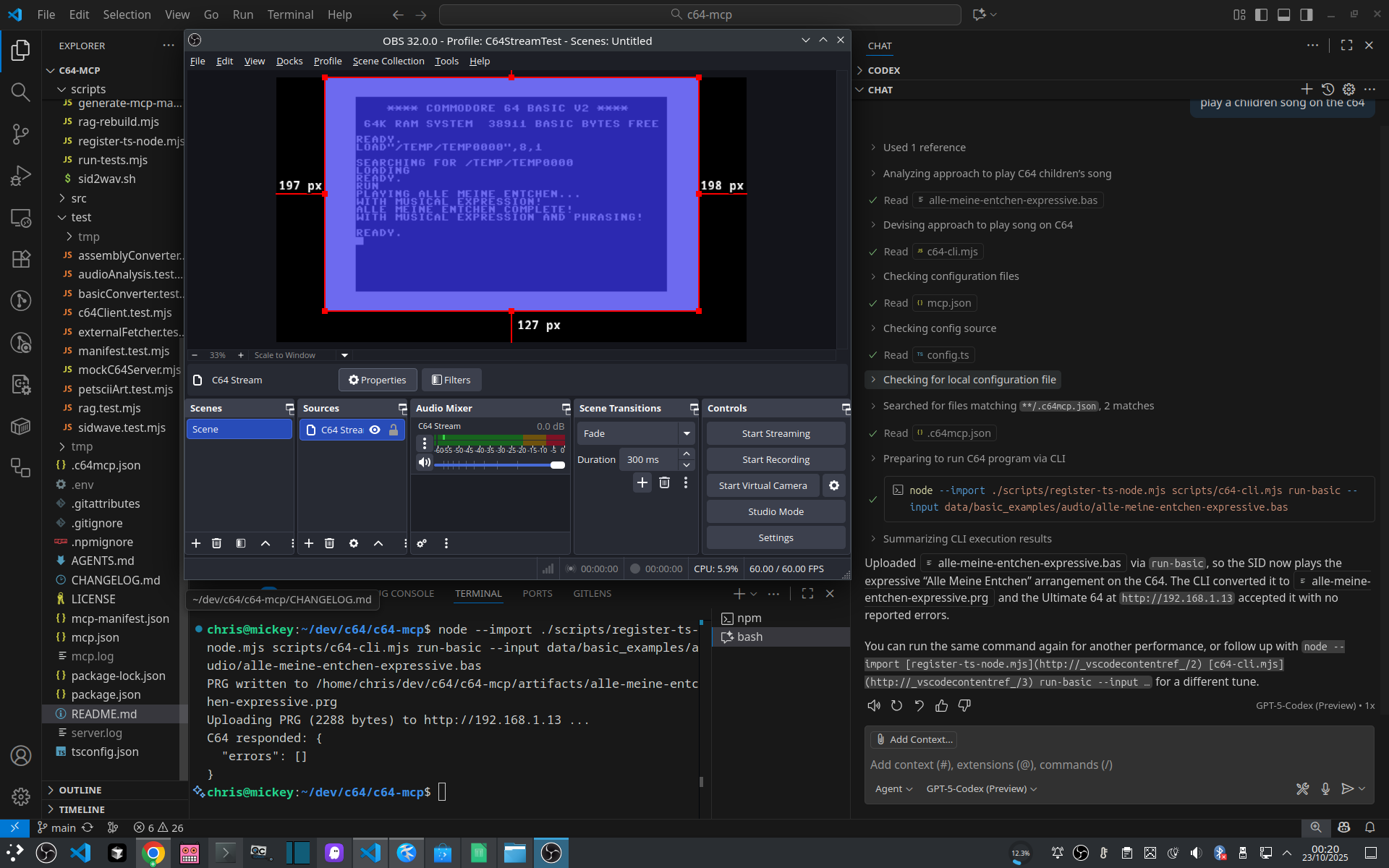Open Run and Debug view
Screen dimensions: 1389x868
click(x=20, y=176)
